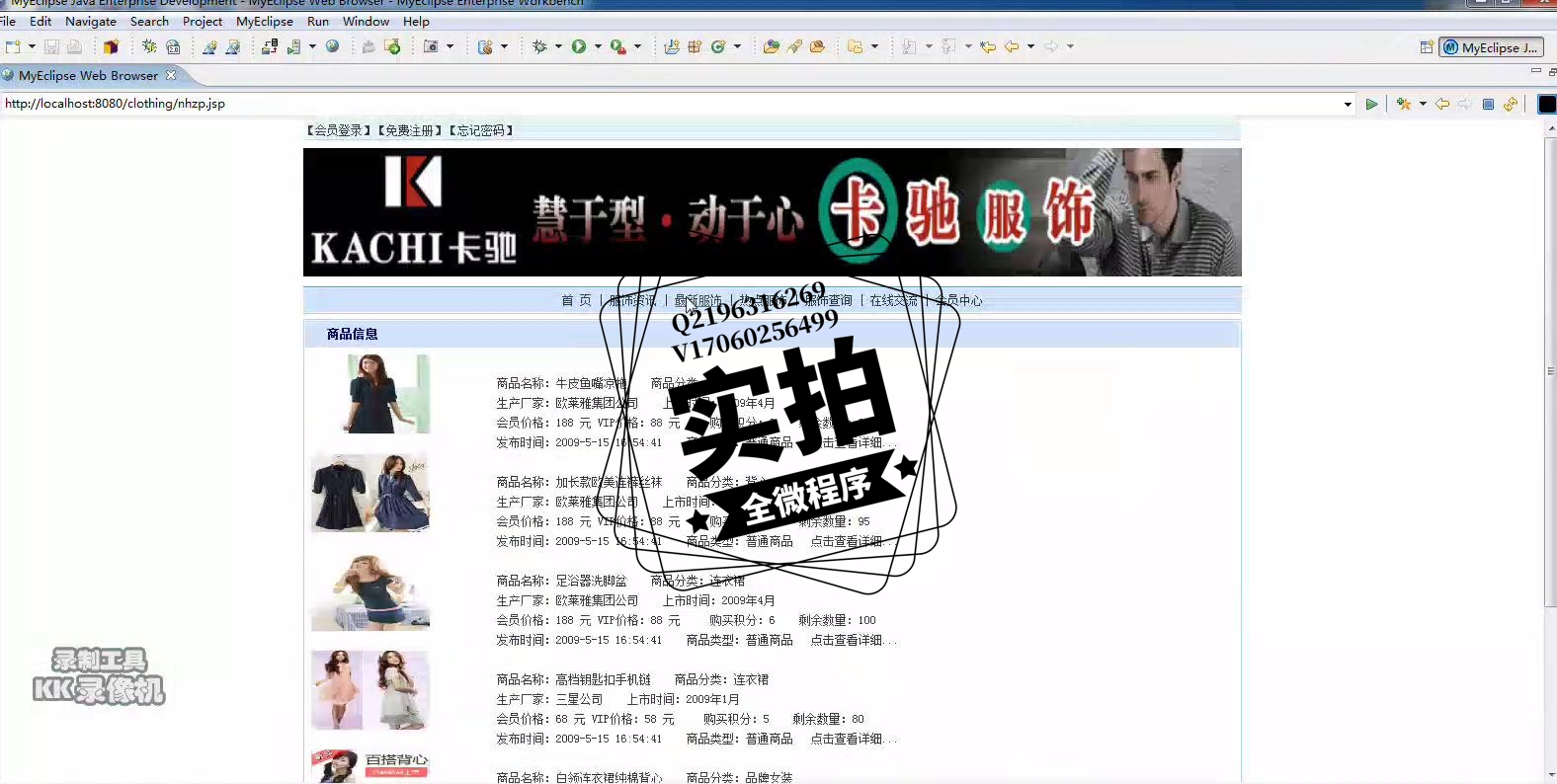Select the MyEclipse Web Browser tab
Viewport: 1557px width, 784px height.
(x=88, y=75)
